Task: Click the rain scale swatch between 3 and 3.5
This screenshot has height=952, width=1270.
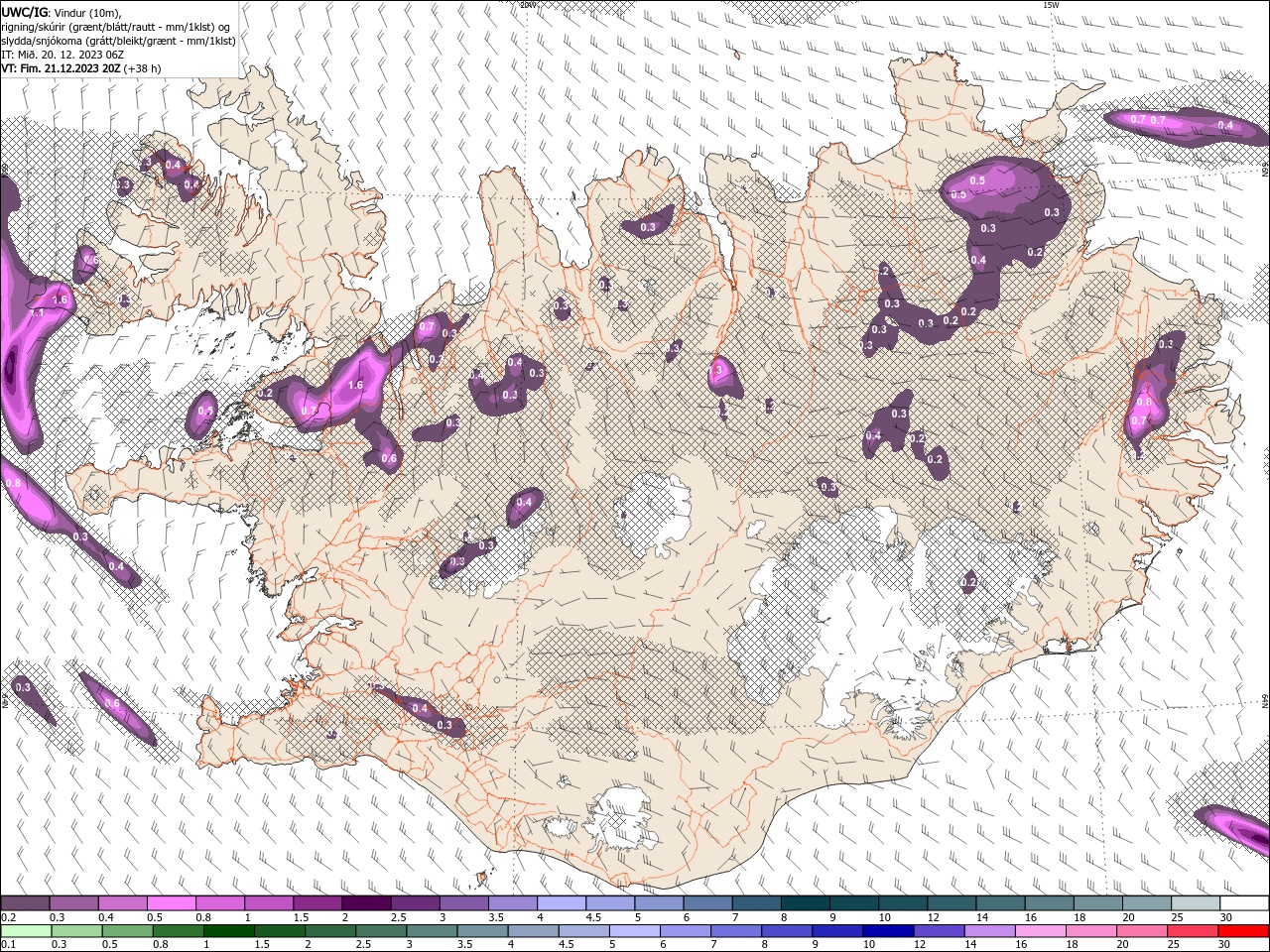Action: (x=432, y=931)
